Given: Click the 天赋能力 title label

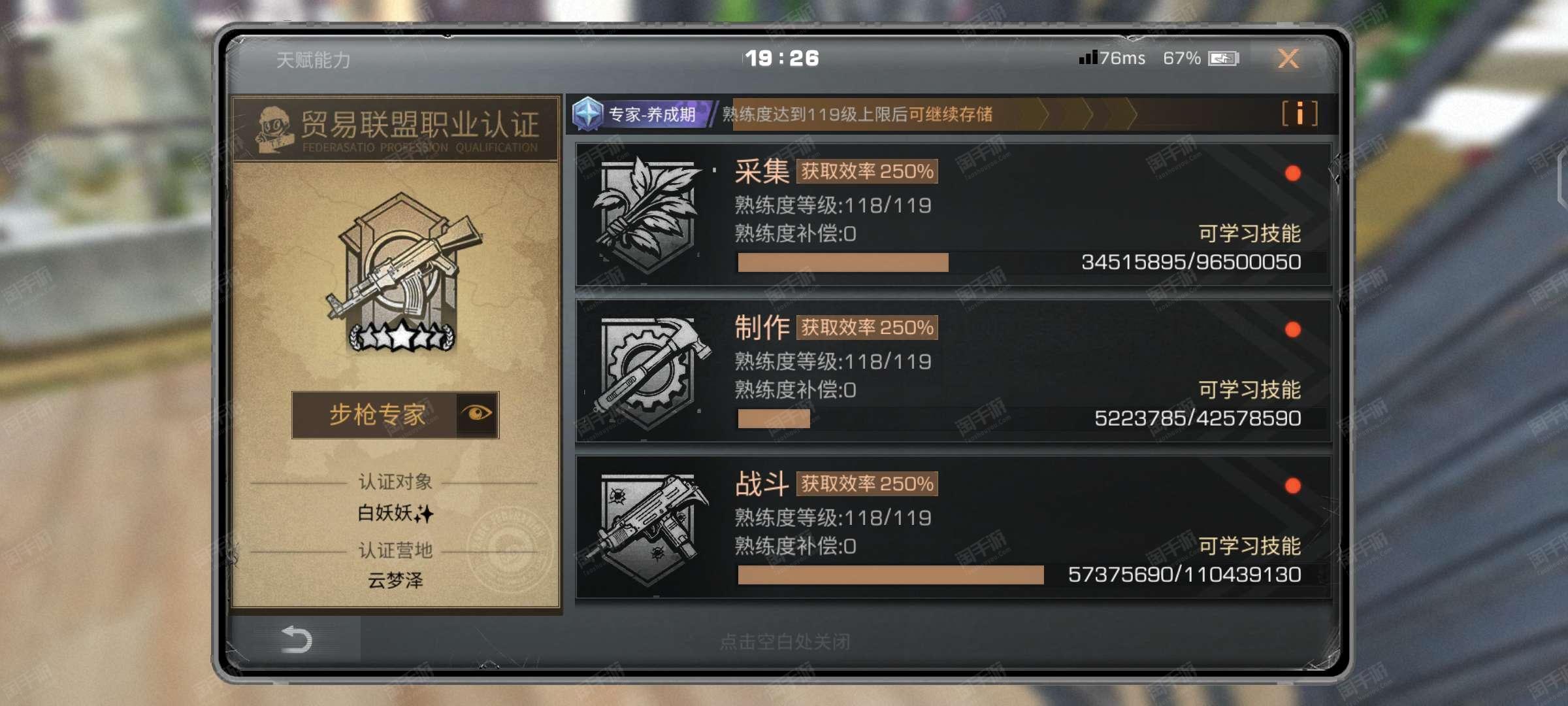Looking at the screenshot, I should coord(314,60).
